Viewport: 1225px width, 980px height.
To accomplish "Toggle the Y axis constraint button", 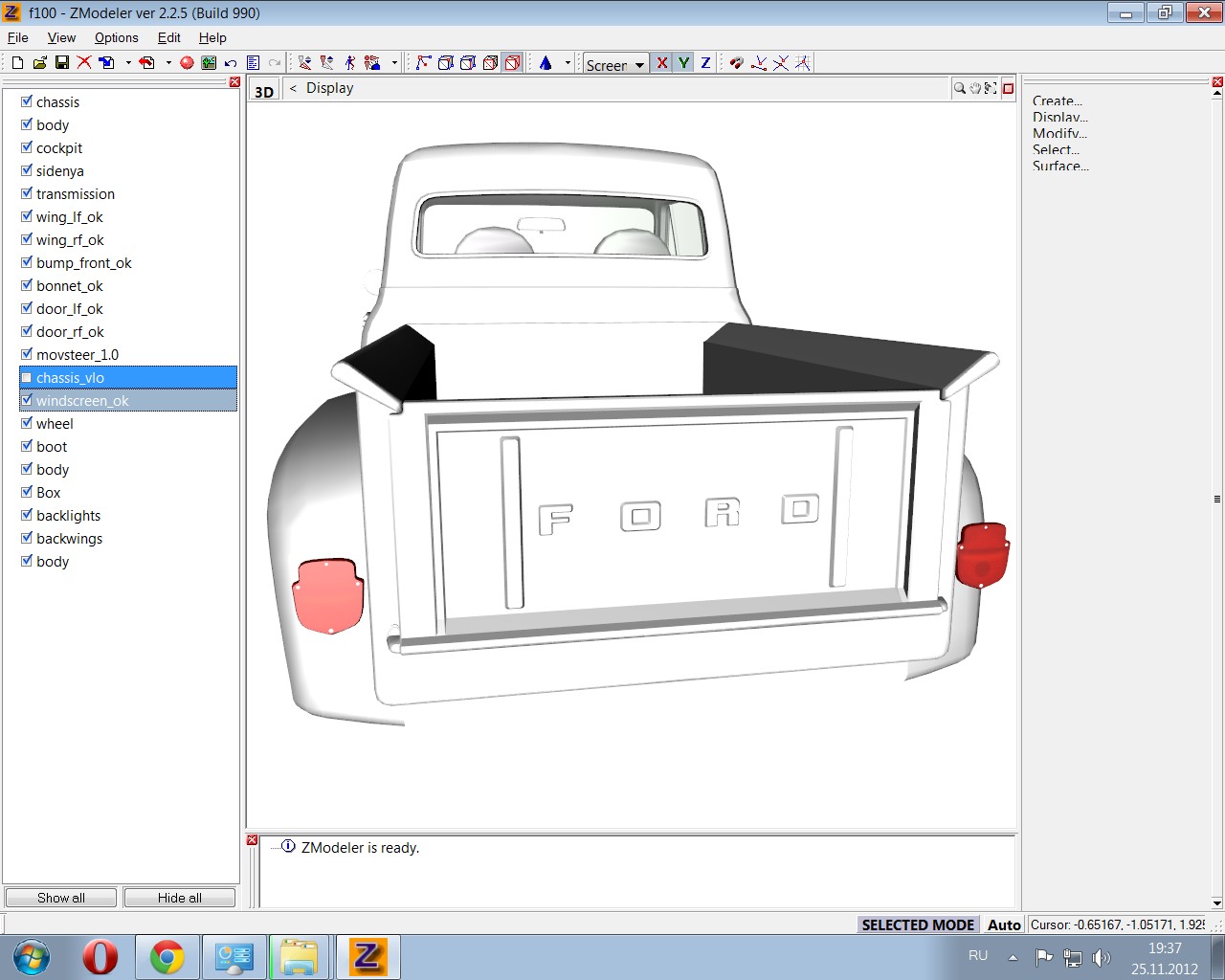I will [683, 63].
